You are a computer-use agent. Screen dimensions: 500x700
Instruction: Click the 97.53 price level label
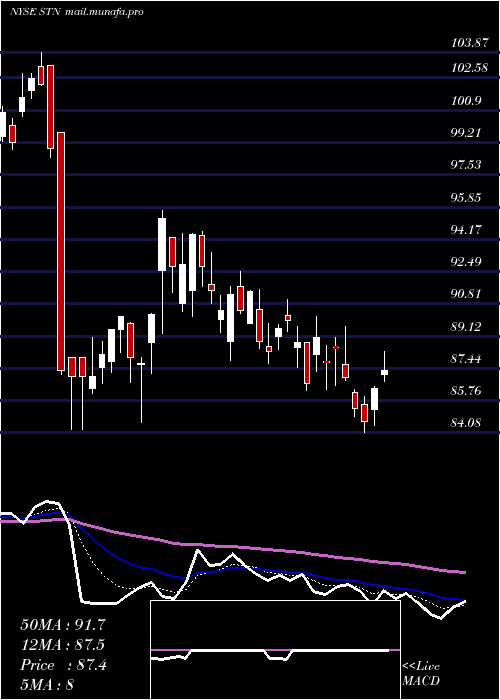tap(467, 165)
